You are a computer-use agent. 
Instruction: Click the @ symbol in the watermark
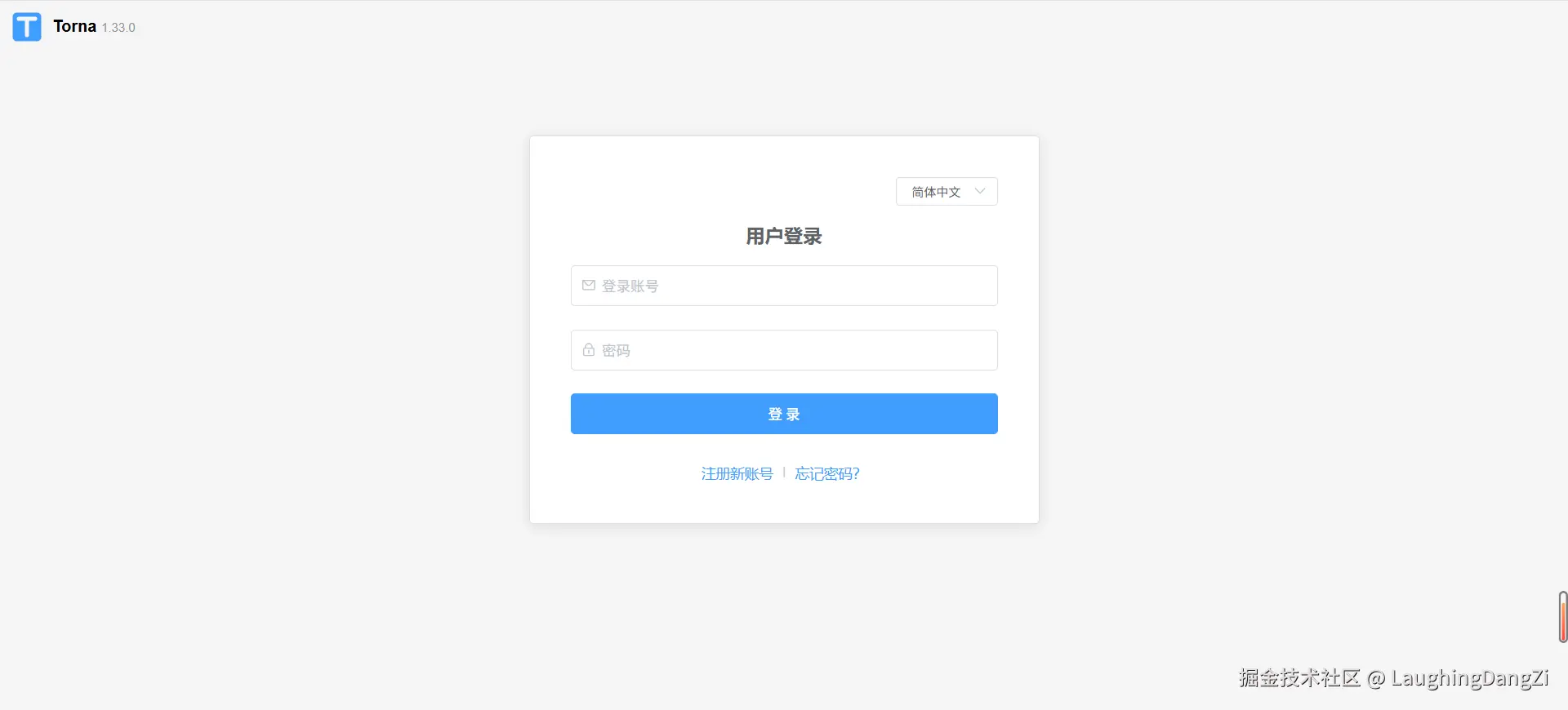point(1376,679)
